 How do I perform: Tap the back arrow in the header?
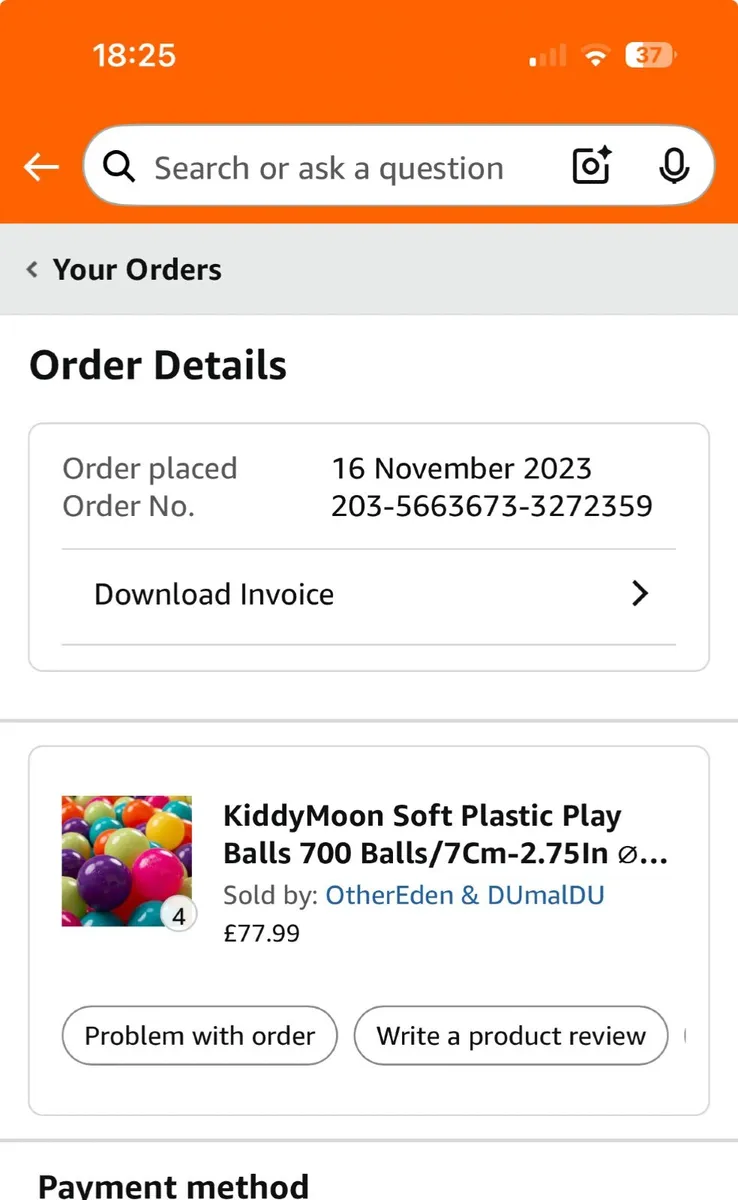41,167
